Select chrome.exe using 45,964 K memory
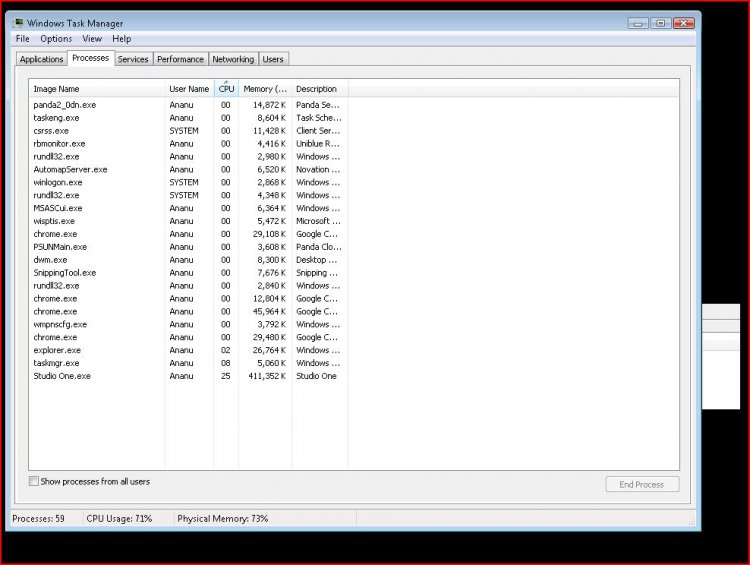This screenshot has width=750, height=565. coord(188,311)
